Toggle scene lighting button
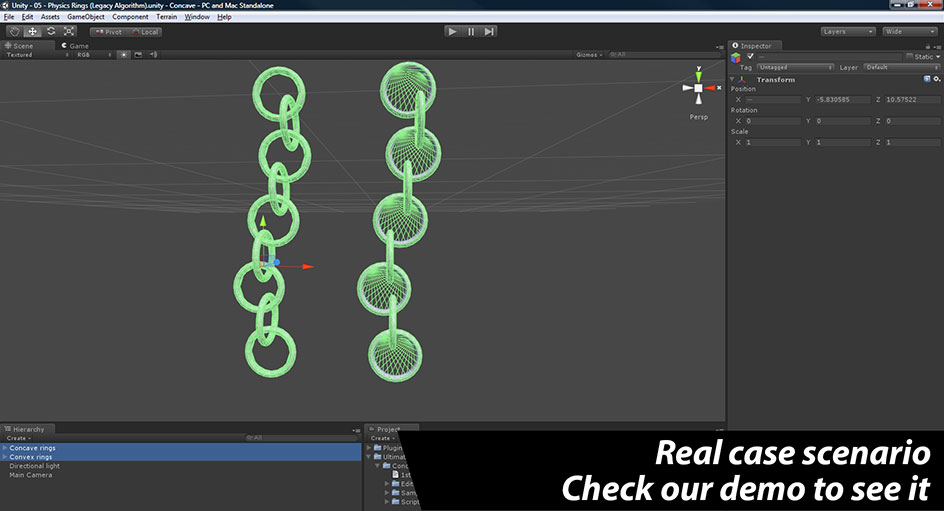944x511 pixels. [x=123, y=55]
